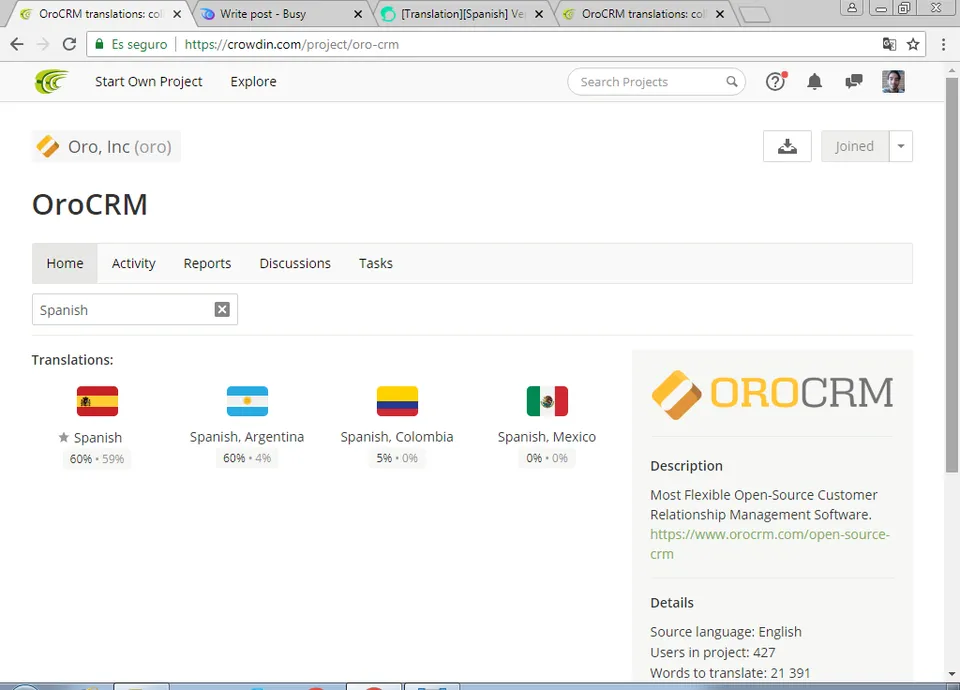Switch to the last OroCRM translations tab
The image size is (960, 690).
point(643,13)
